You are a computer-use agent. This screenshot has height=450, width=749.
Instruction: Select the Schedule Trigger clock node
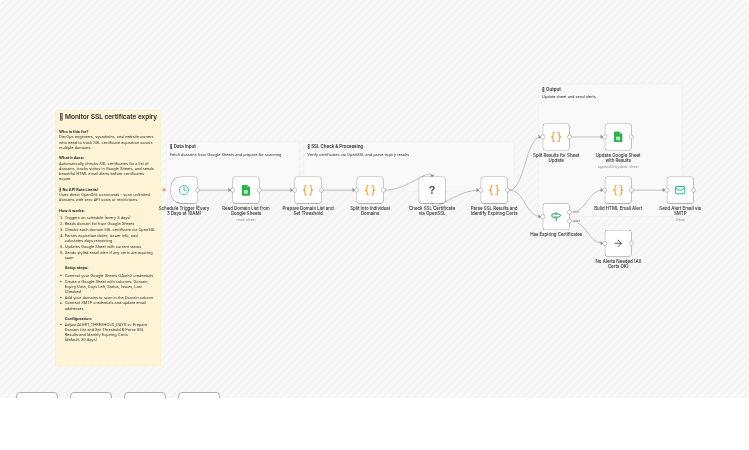click(184, 190)
